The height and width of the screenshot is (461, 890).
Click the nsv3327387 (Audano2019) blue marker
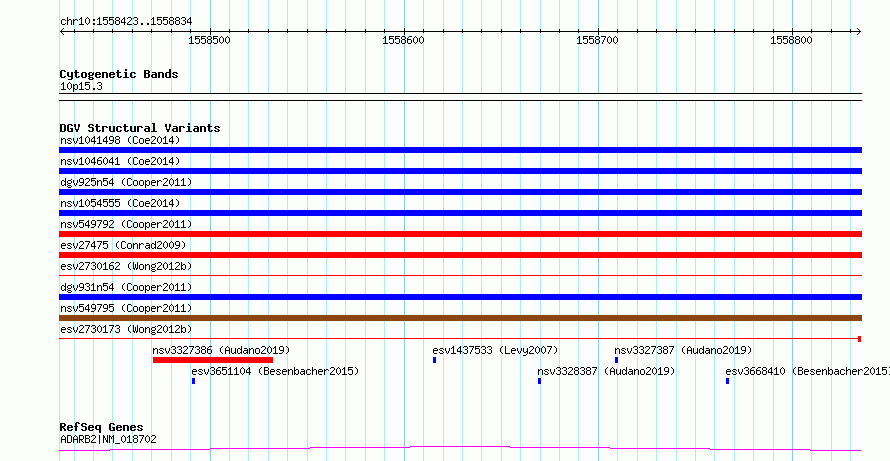coord(616,360)
